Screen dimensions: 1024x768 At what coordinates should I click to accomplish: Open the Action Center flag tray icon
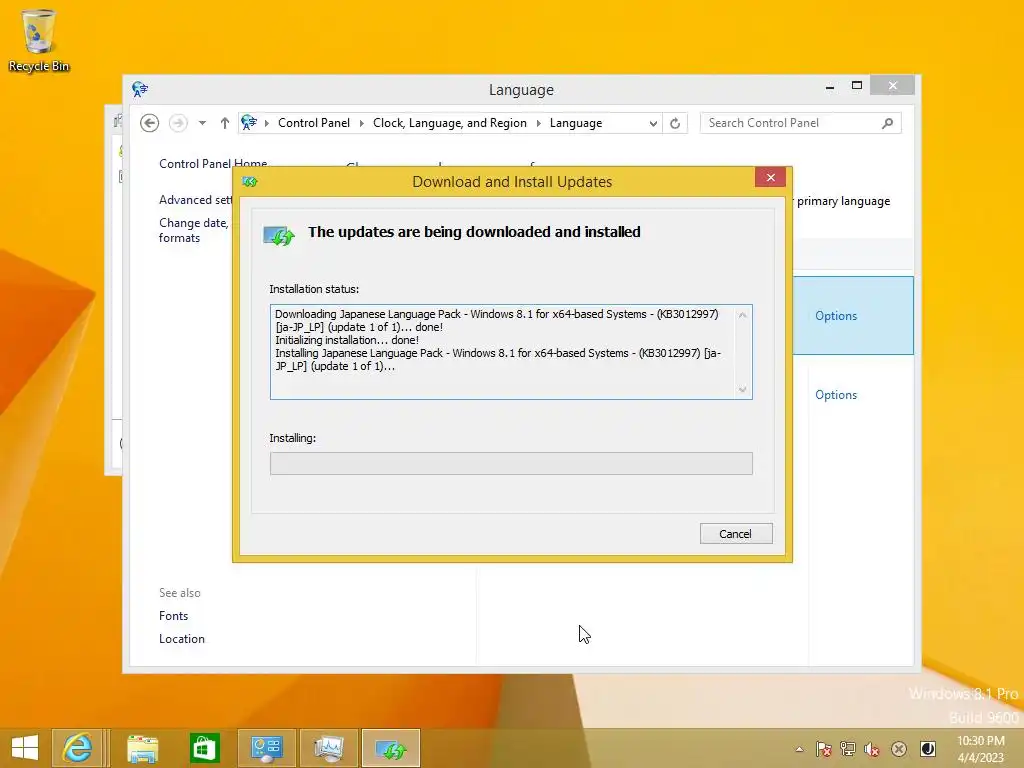824,749
